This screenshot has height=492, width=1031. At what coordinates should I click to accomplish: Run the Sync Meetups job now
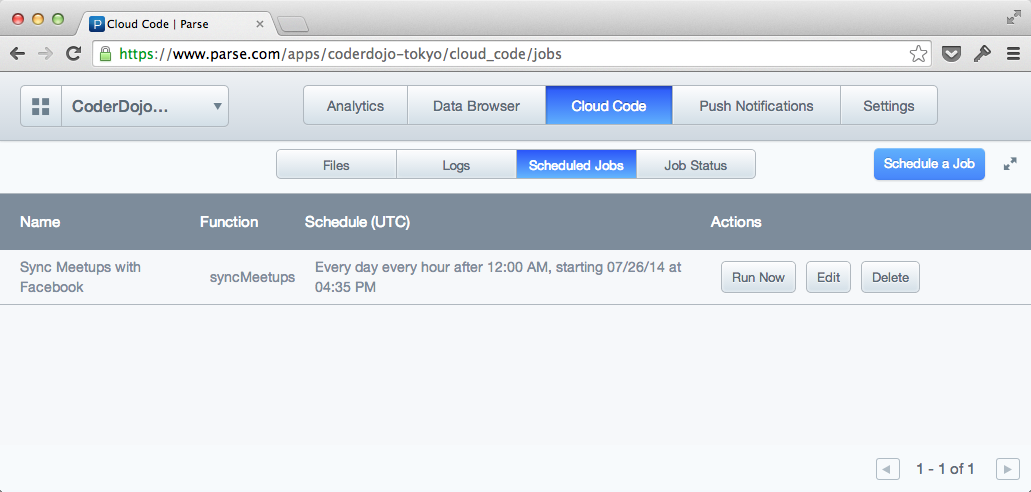point(758,277)
